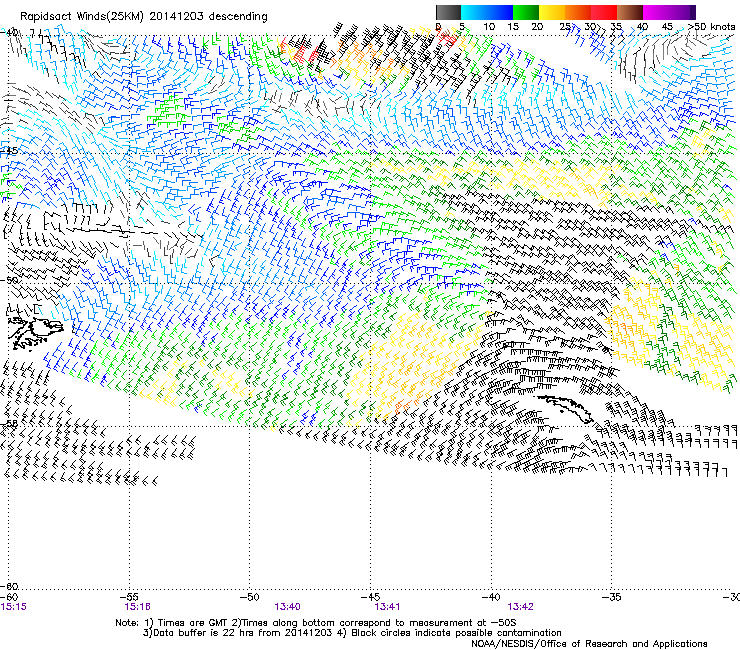Click latitude label '-55' on the left axis
The width and height of the screenshot is (740, 650).
[x=9, y=423]
